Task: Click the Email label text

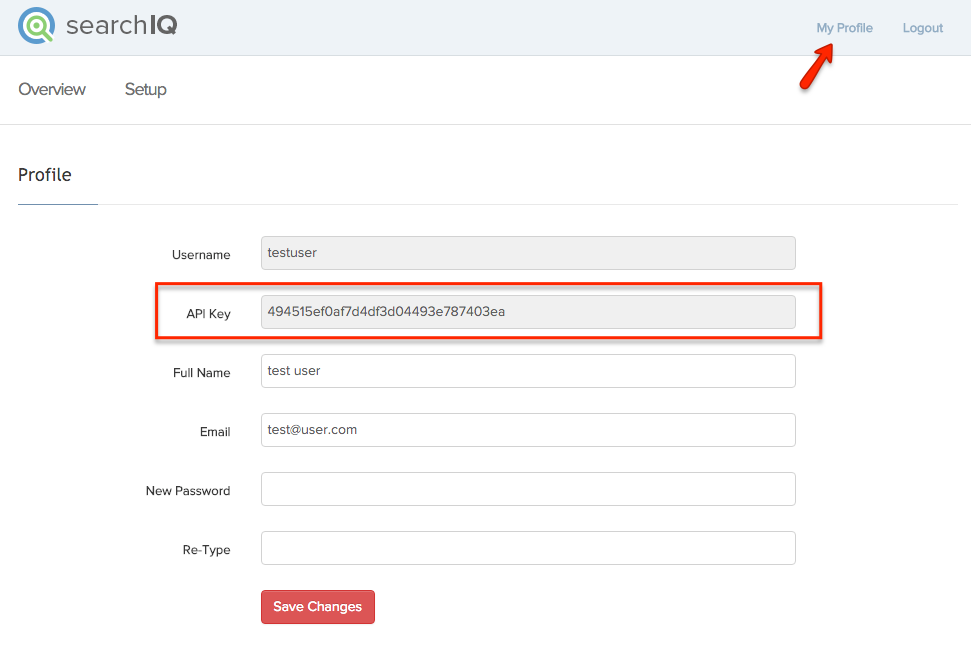Action: (x=215, y=432)
